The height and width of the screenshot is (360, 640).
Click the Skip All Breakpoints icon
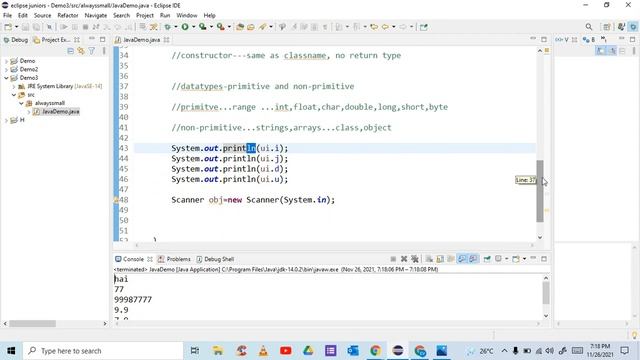(49, 27)
